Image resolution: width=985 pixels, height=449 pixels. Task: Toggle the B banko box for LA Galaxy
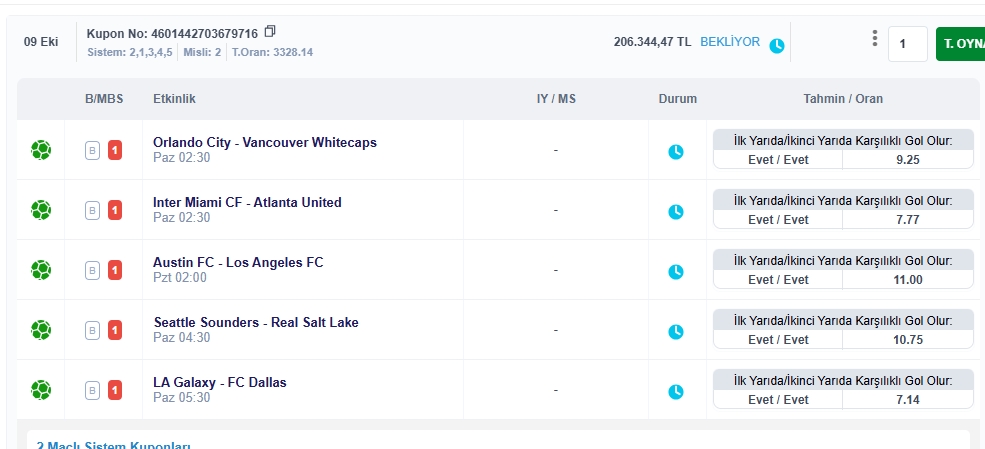click(x=93, y=390)
